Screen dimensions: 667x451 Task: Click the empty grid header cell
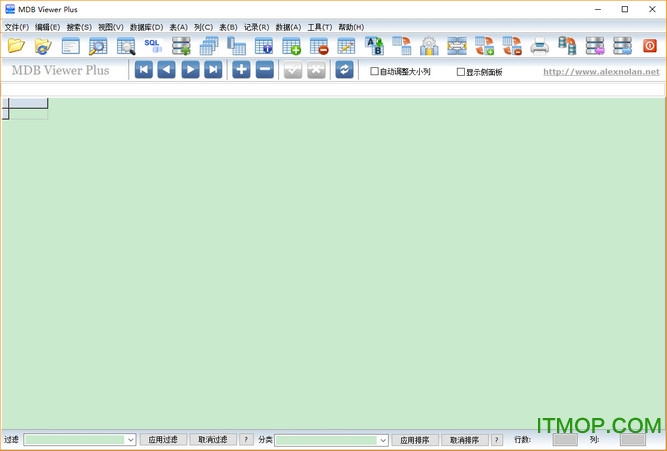click(x=29, y=103)
